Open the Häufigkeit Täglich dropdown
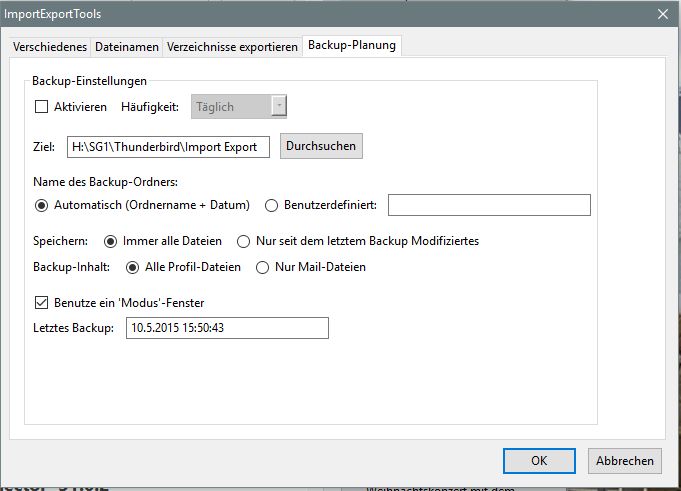This screenshot has height=491, width=681. point(239,106)
